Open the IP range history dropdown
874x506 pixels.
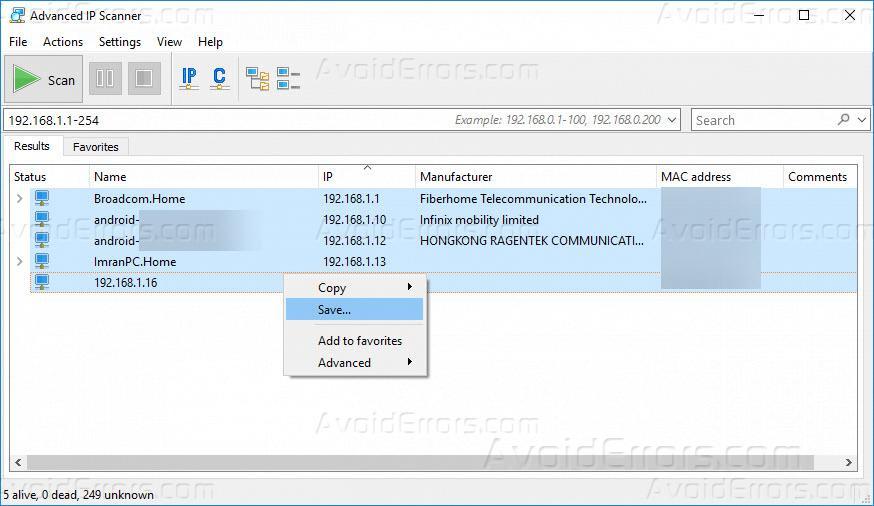pos(672,120)
